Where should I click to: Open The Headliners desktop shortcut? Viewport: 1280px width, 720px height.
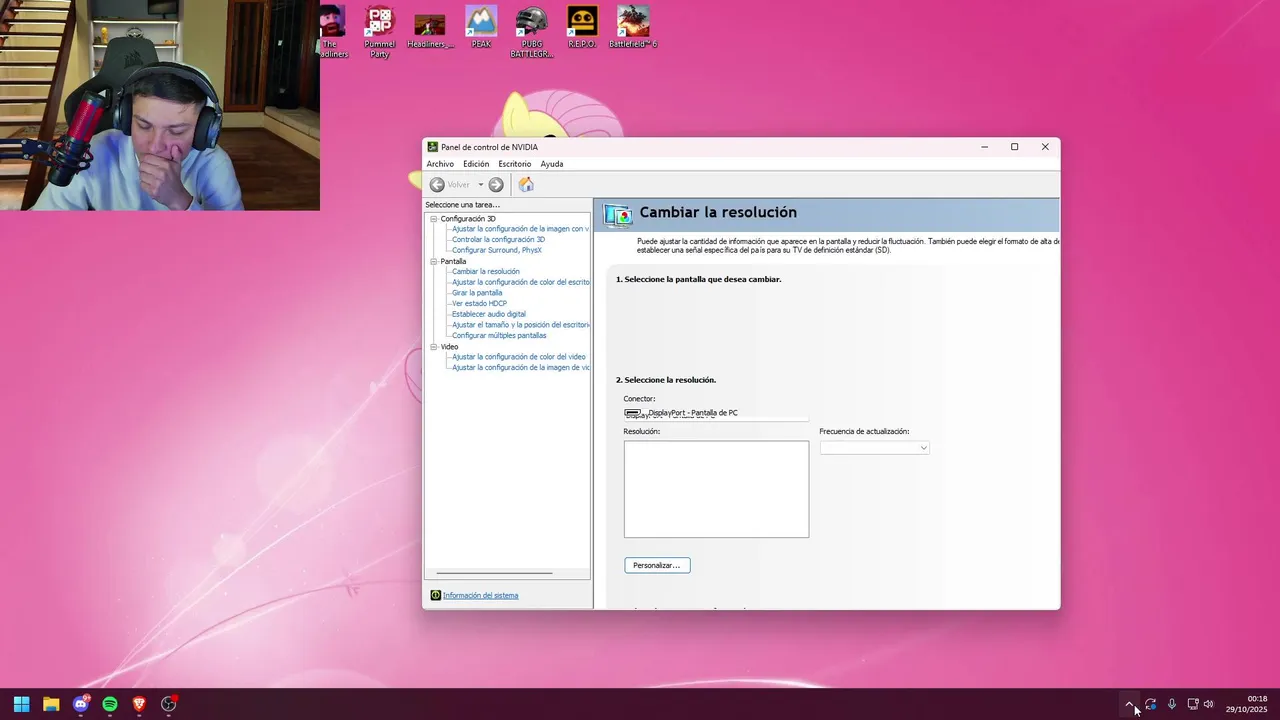pyautogui.click(x=333, y=32)
